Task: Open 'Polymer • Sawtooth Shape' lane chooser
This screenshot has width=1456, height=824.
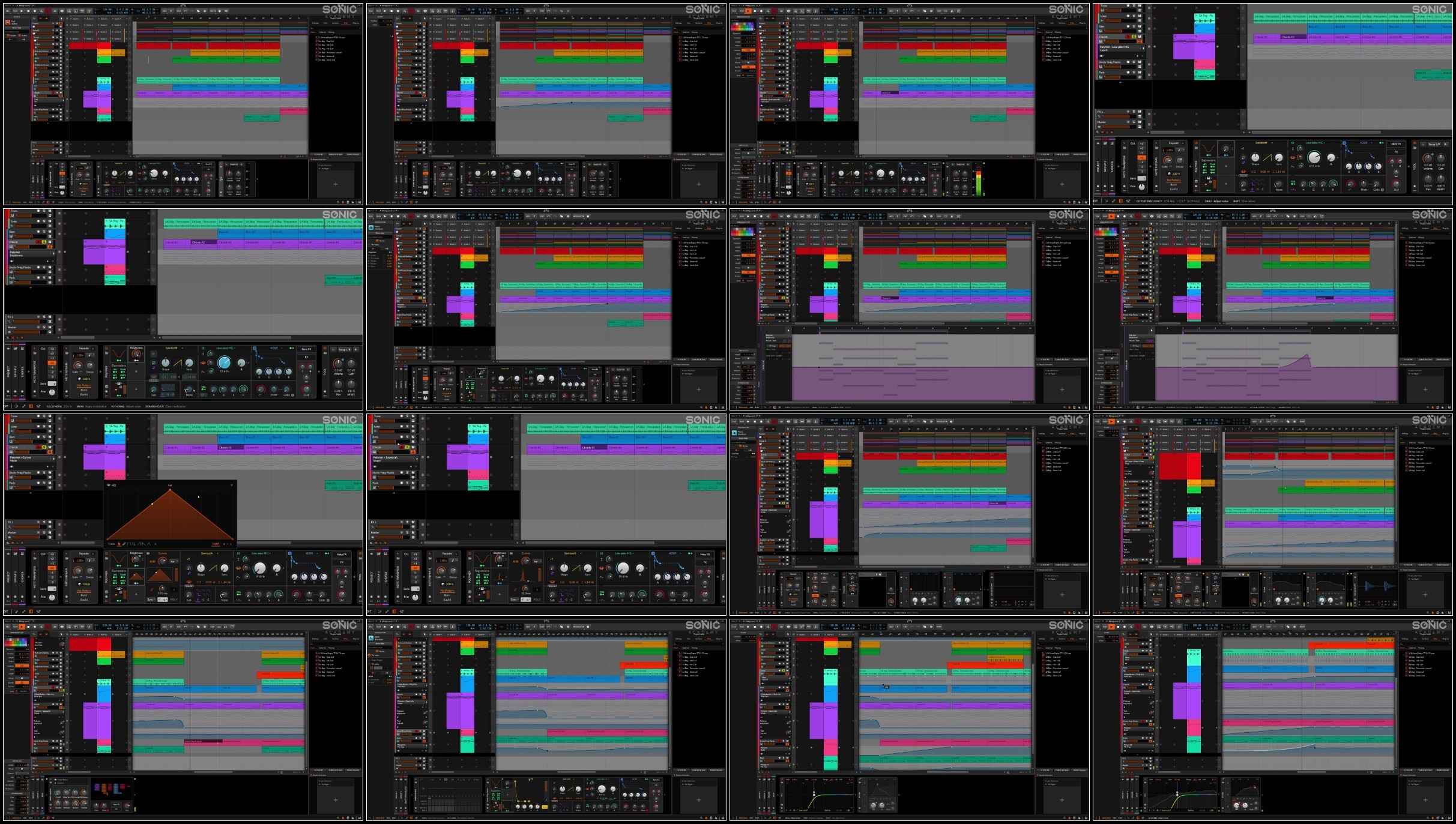Action: (393, 459)
